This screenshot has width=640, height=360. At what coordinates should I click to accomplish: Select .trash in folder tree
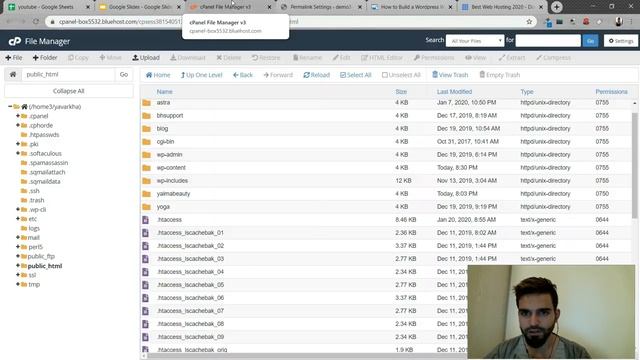pyautogui.click(x=36, y=200)
